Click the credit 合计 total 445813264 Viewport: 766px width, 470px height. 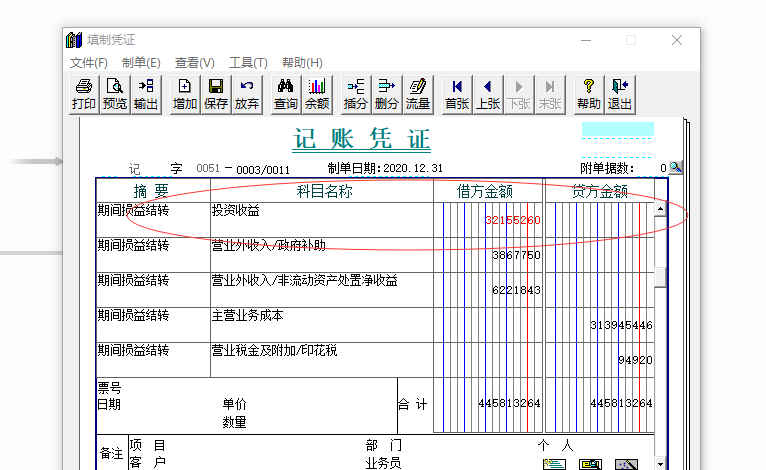621,404
